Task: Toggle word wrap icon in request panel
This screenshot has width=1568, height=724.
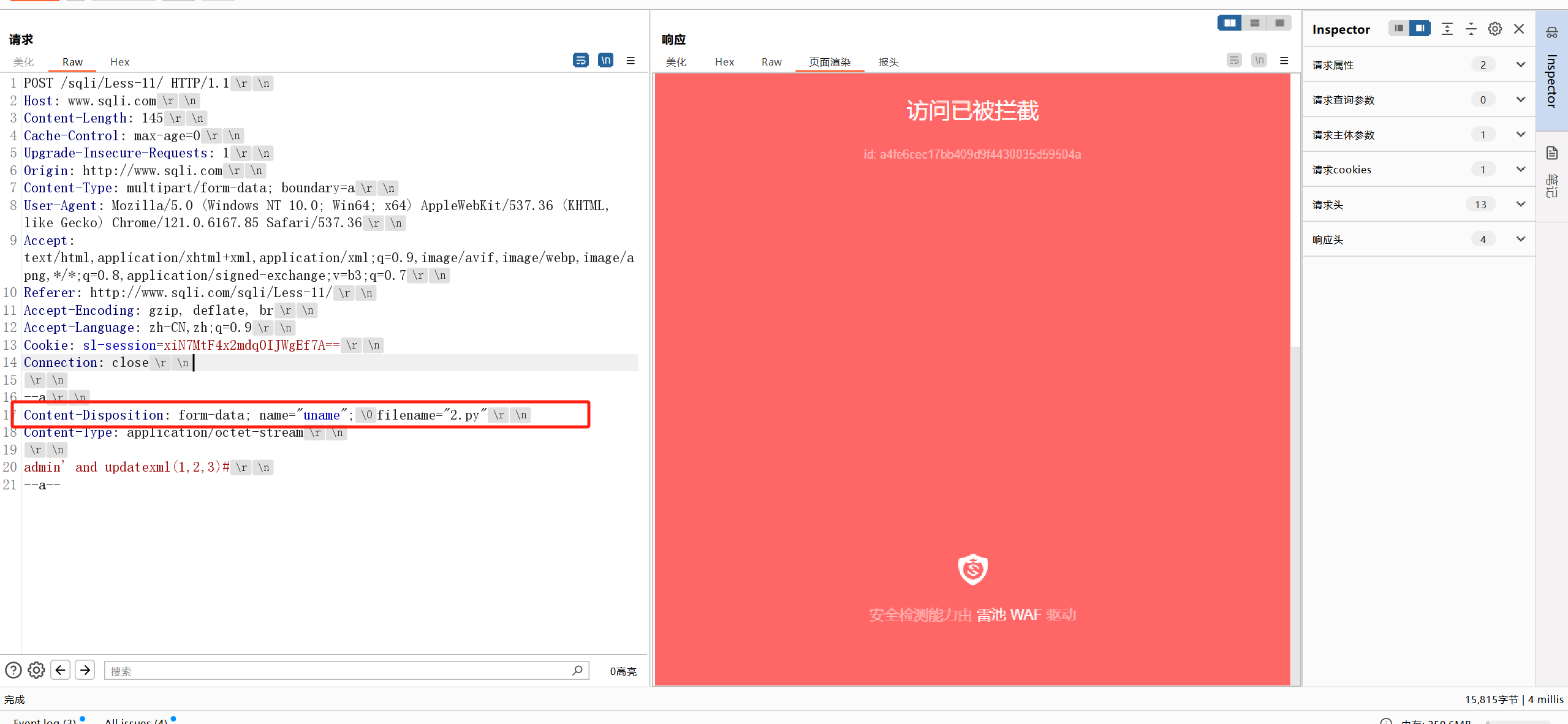Action: [580, 60]
